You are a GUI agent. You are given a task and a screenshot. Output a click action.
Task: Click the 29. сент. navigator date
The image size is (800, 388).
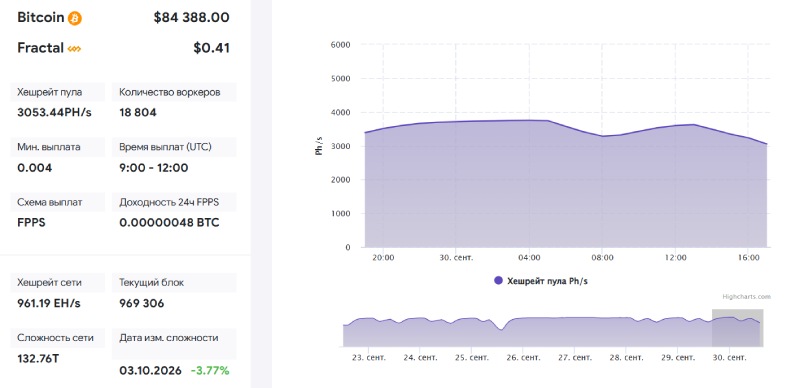coord(677,357)
